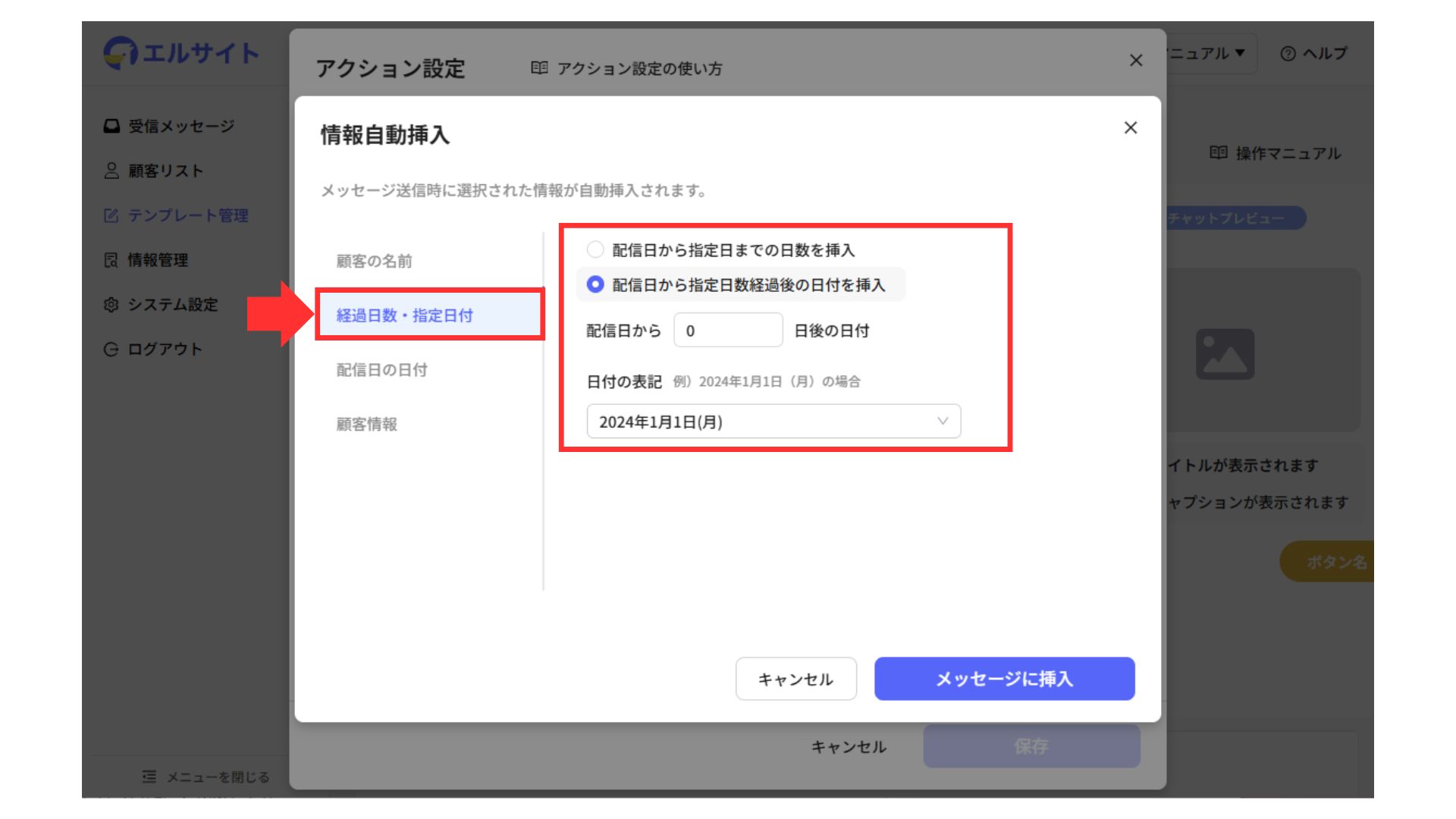This screenshot has height=819, width=1456.
Task: Click the help circle icon for ヘルプ
Action: point(1288,54)
